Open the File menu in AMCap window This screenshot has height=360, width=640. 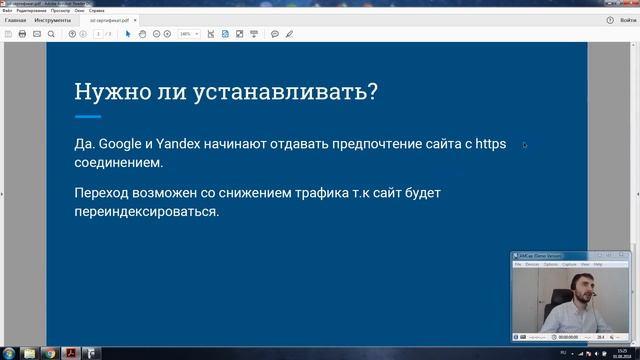coord(518,264)
